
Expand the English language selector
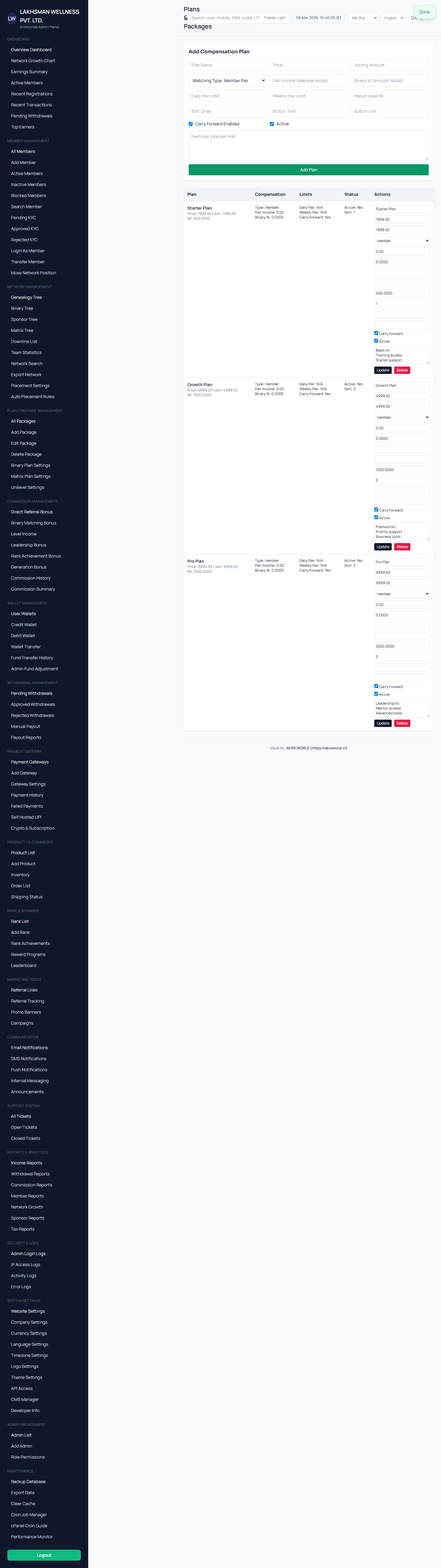point(393,18)
